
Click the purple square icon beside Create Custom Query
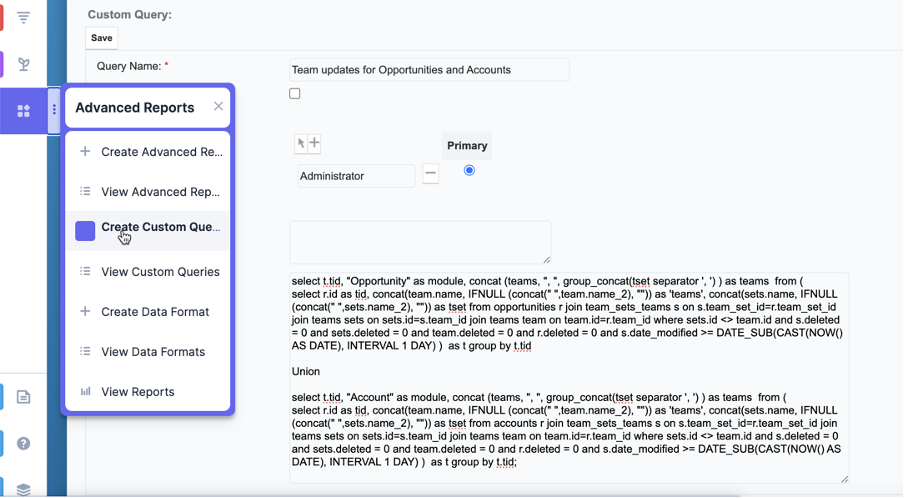pyautogui.click(x=85, y=231)
